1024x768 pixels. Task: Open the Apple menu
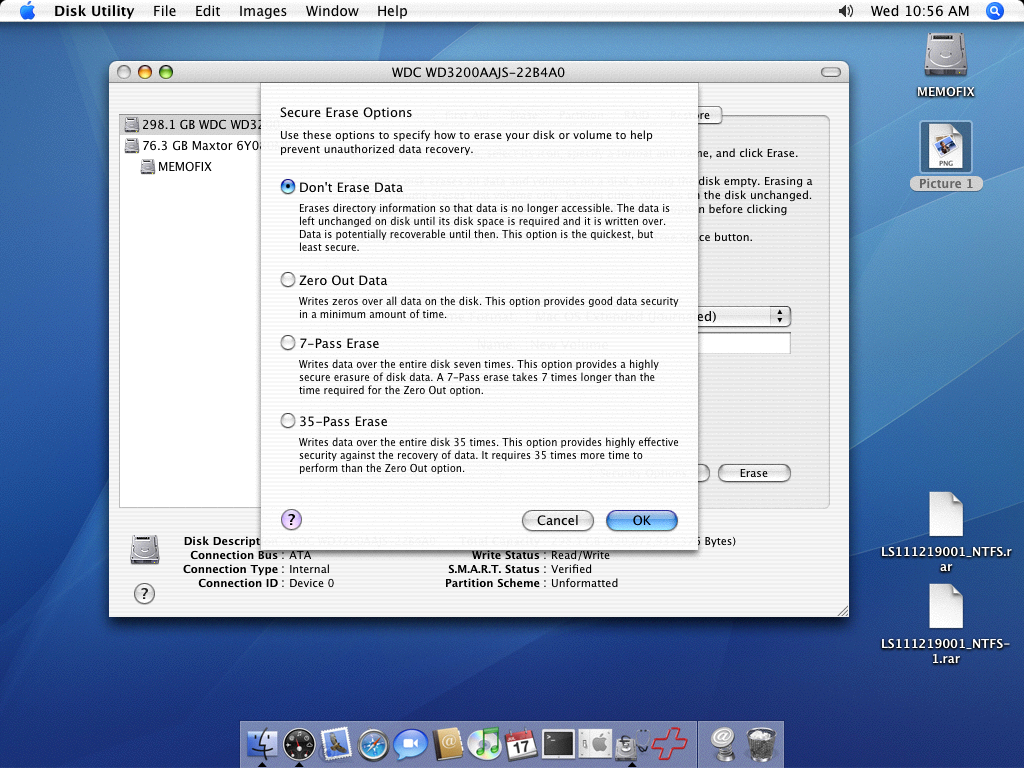[27, 11]
